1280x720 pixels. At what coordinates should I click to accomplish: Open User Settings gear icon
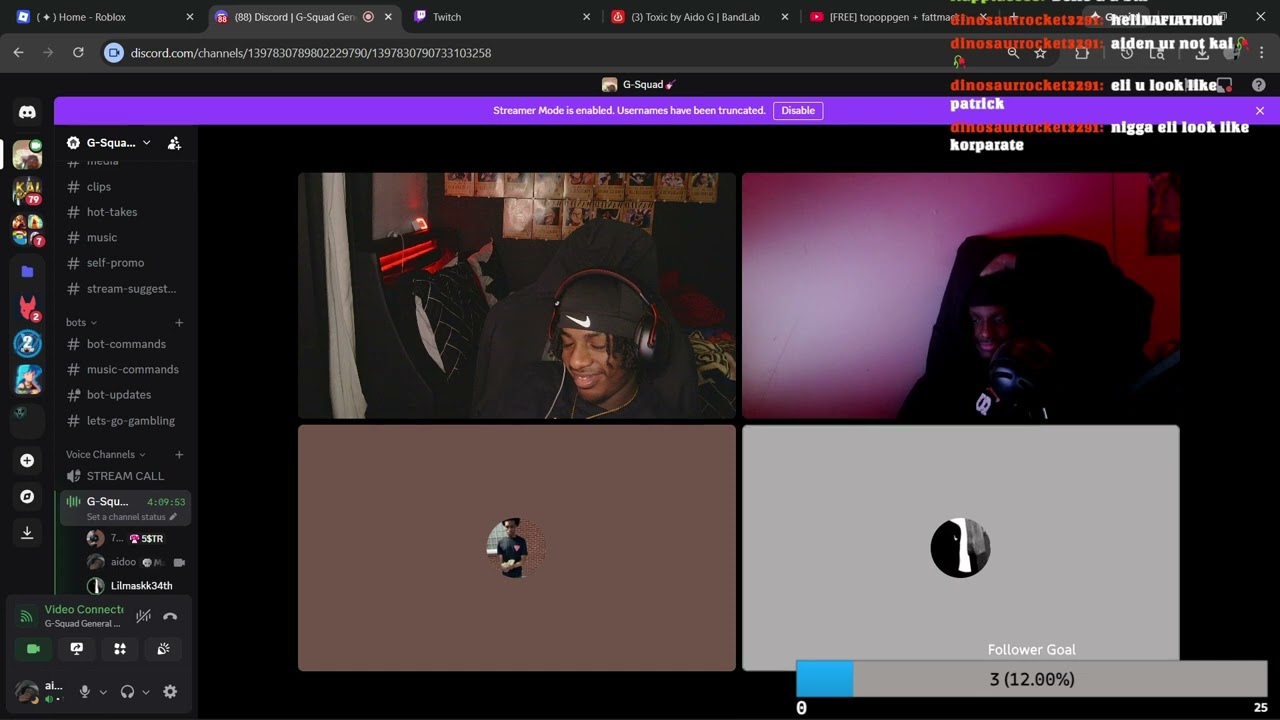tap(170, 691)
